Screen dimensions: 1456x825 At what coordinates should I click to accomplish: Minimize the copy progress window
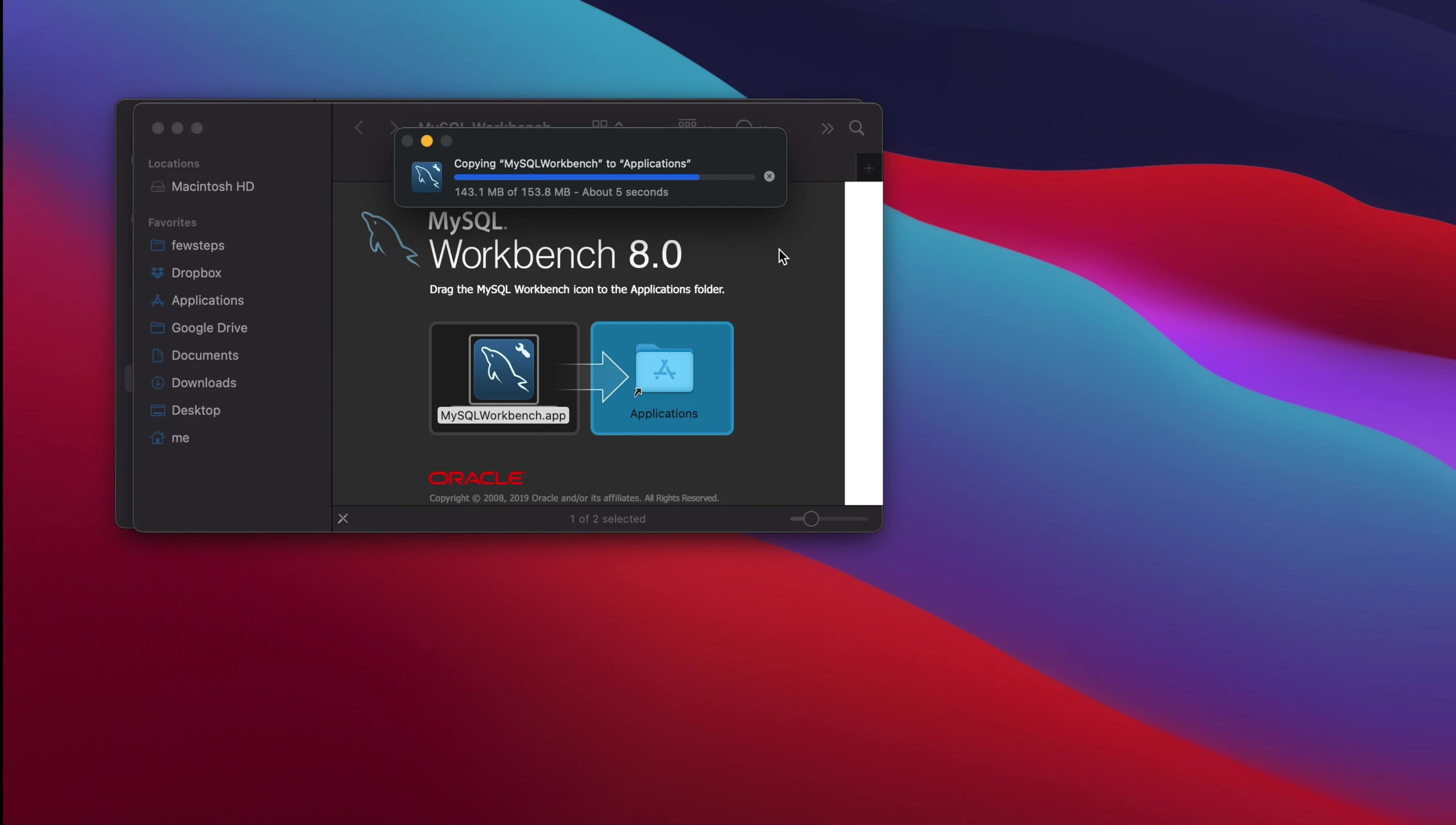426,141
